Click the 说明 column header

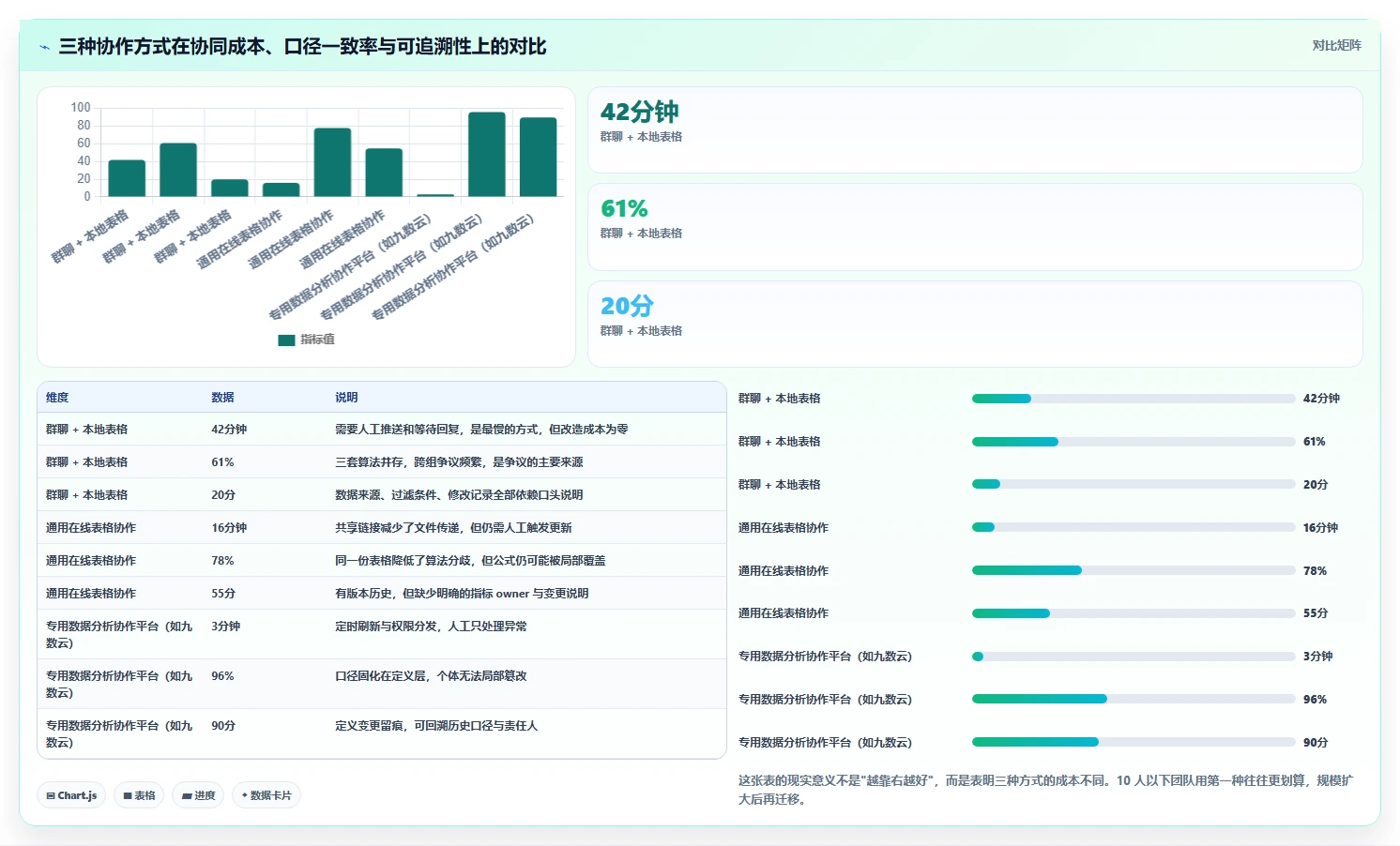[346, 398]
